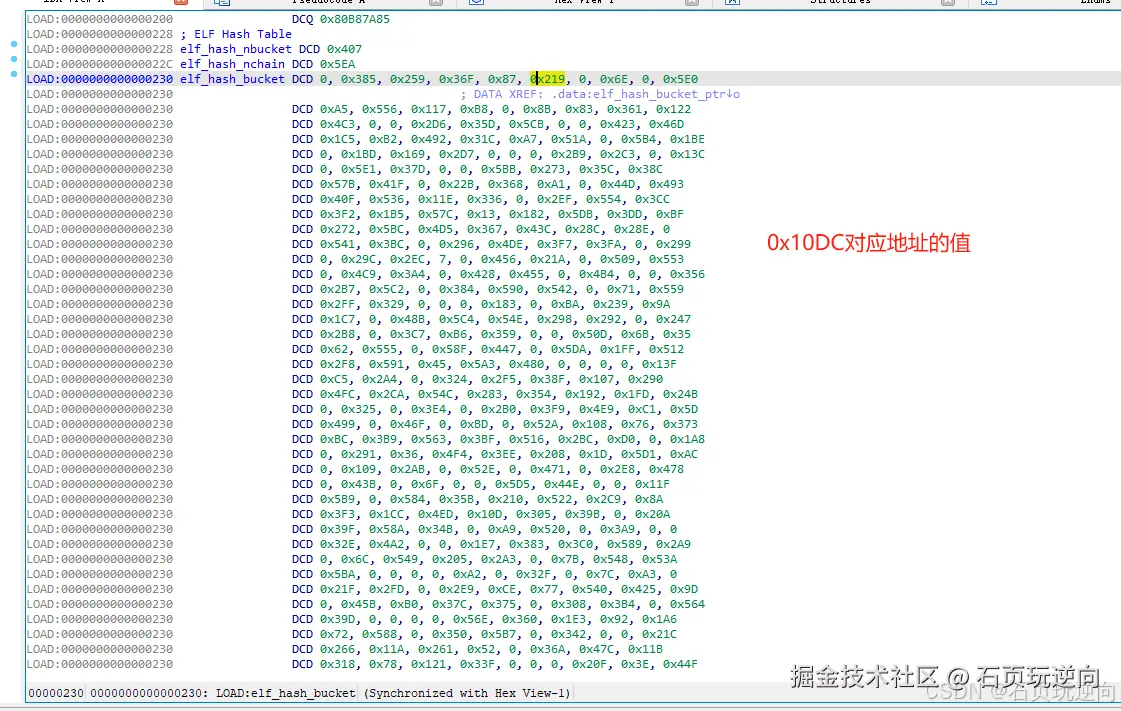
Task: Select the DCQ value 0x80B87A85
Action: 355,19
